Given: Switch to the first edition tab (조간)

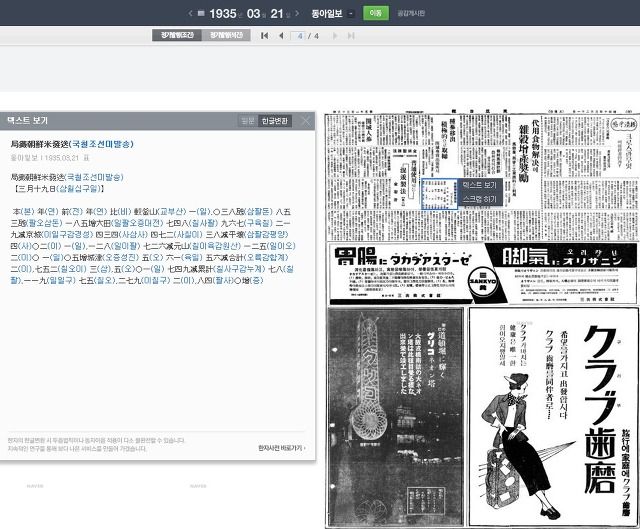Looking at the screenshot, I should coord(177,36).
